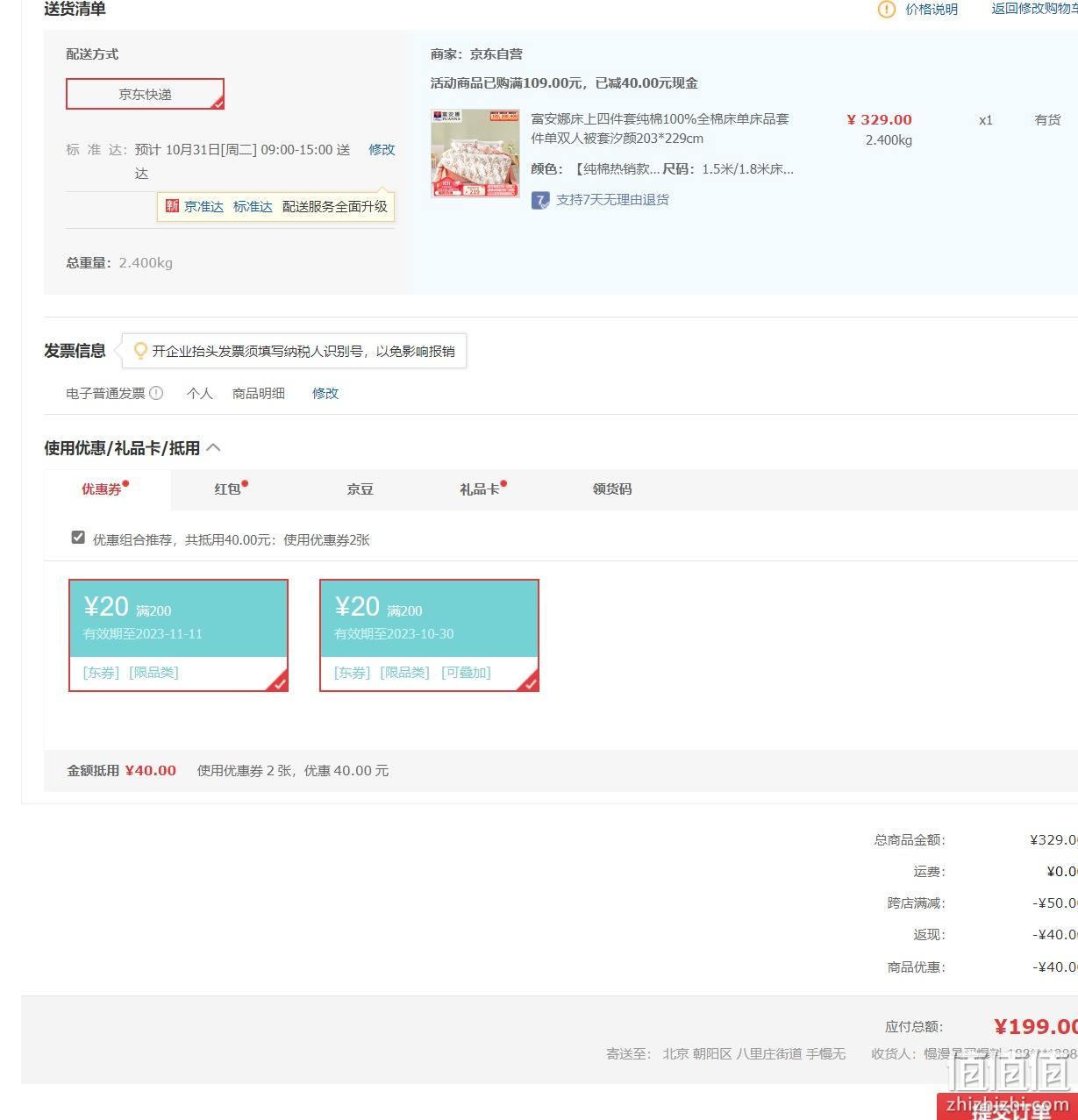This screenshot has width=1078, height=1120.
Task: Switch to the 京豆 tab
Action: 360,489
